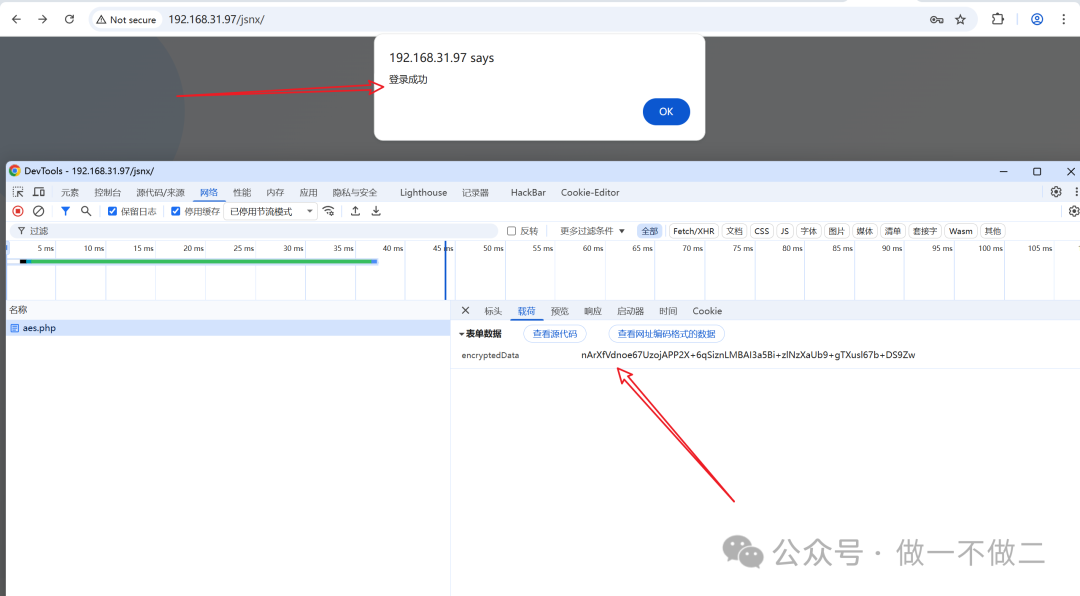Viewport: 1080px width, 596px height.
Task: Select the aes.php request row
Action: tap(228, 328)
